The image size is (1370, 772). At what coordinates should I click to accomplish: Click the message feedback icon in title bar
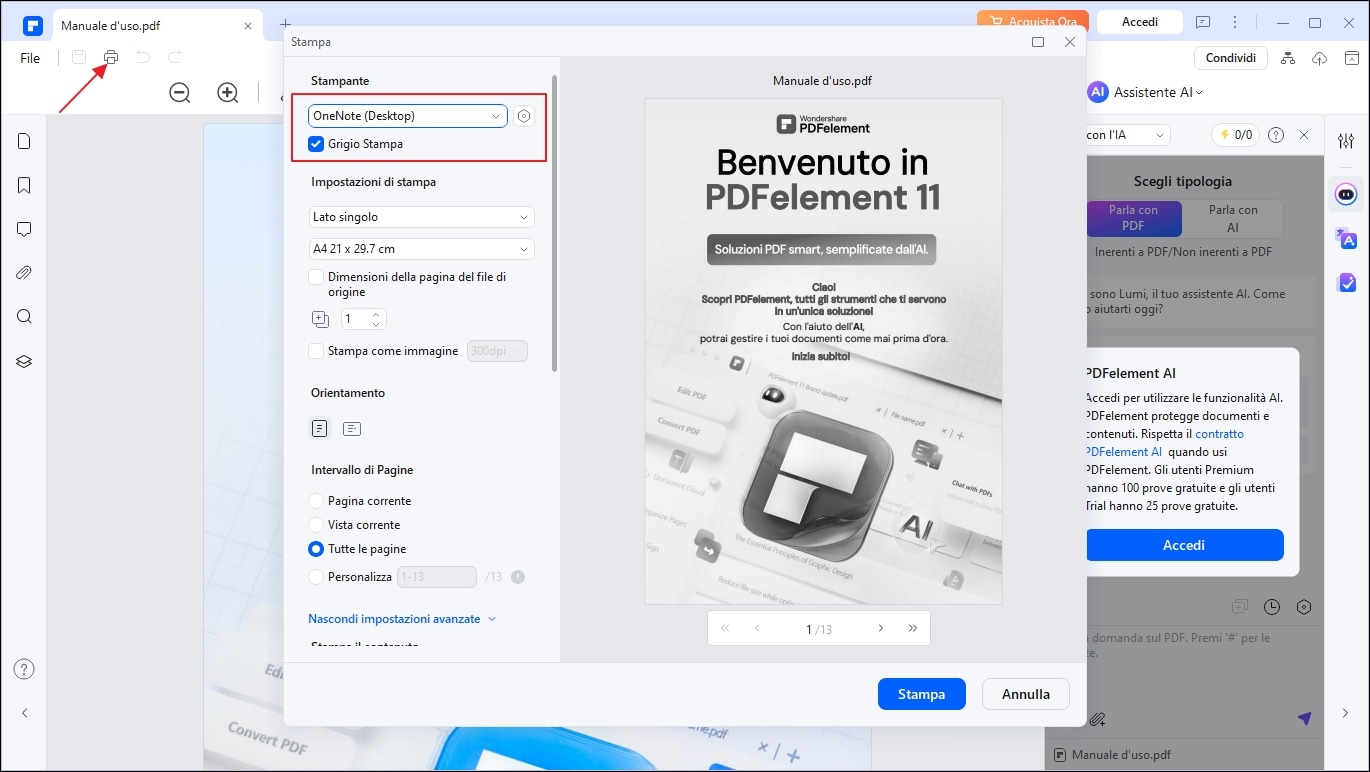1203,22
